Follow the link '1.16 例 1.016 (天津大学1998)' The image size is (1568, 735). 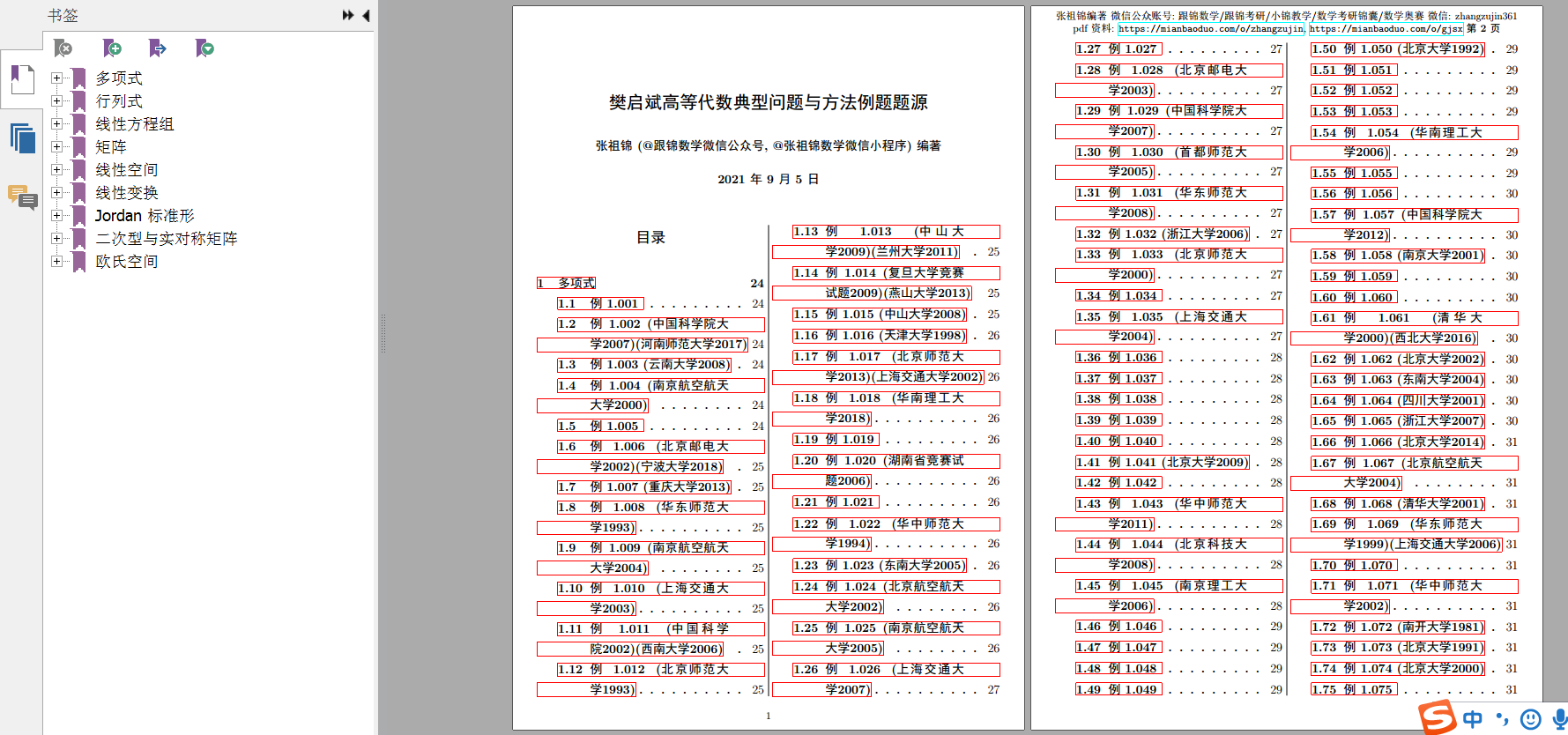[x=880, y=336]
